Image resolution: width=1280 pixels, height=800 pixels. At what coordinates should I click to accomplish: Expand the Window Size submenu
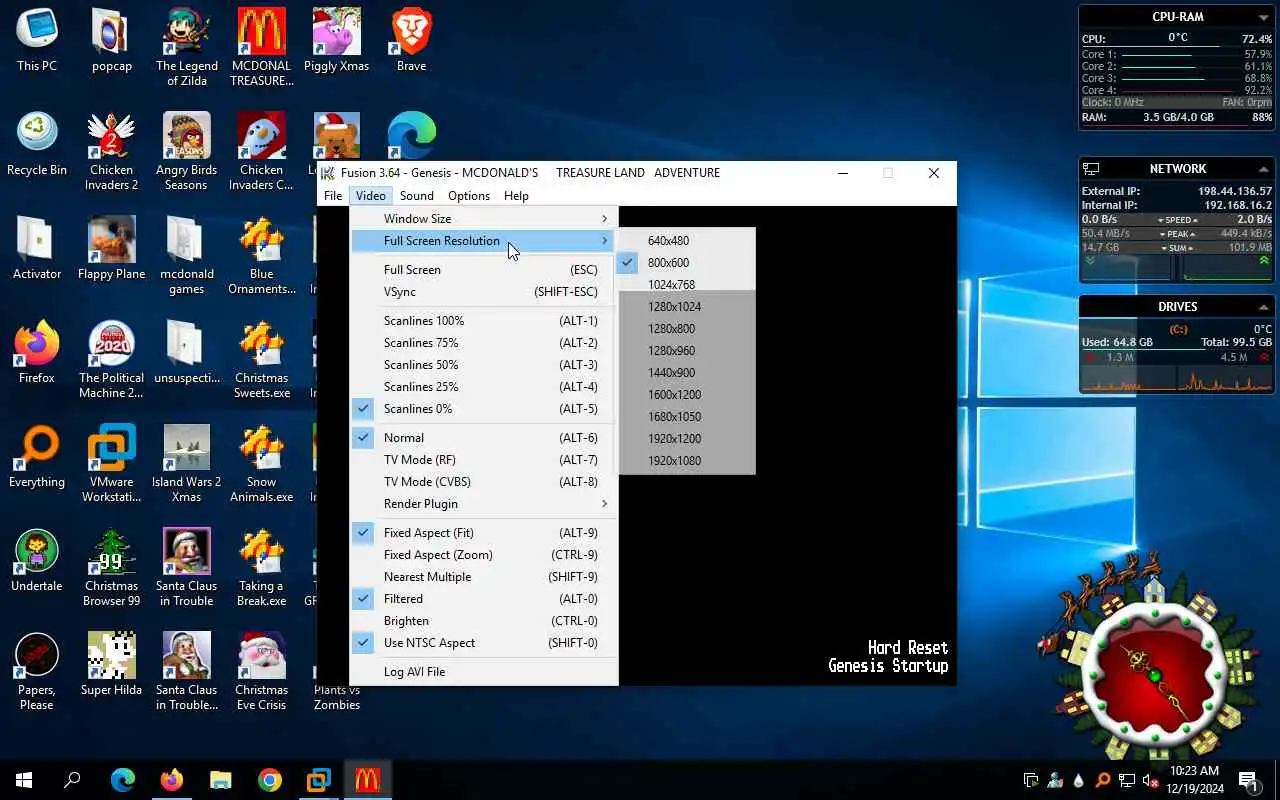point(484,219)
